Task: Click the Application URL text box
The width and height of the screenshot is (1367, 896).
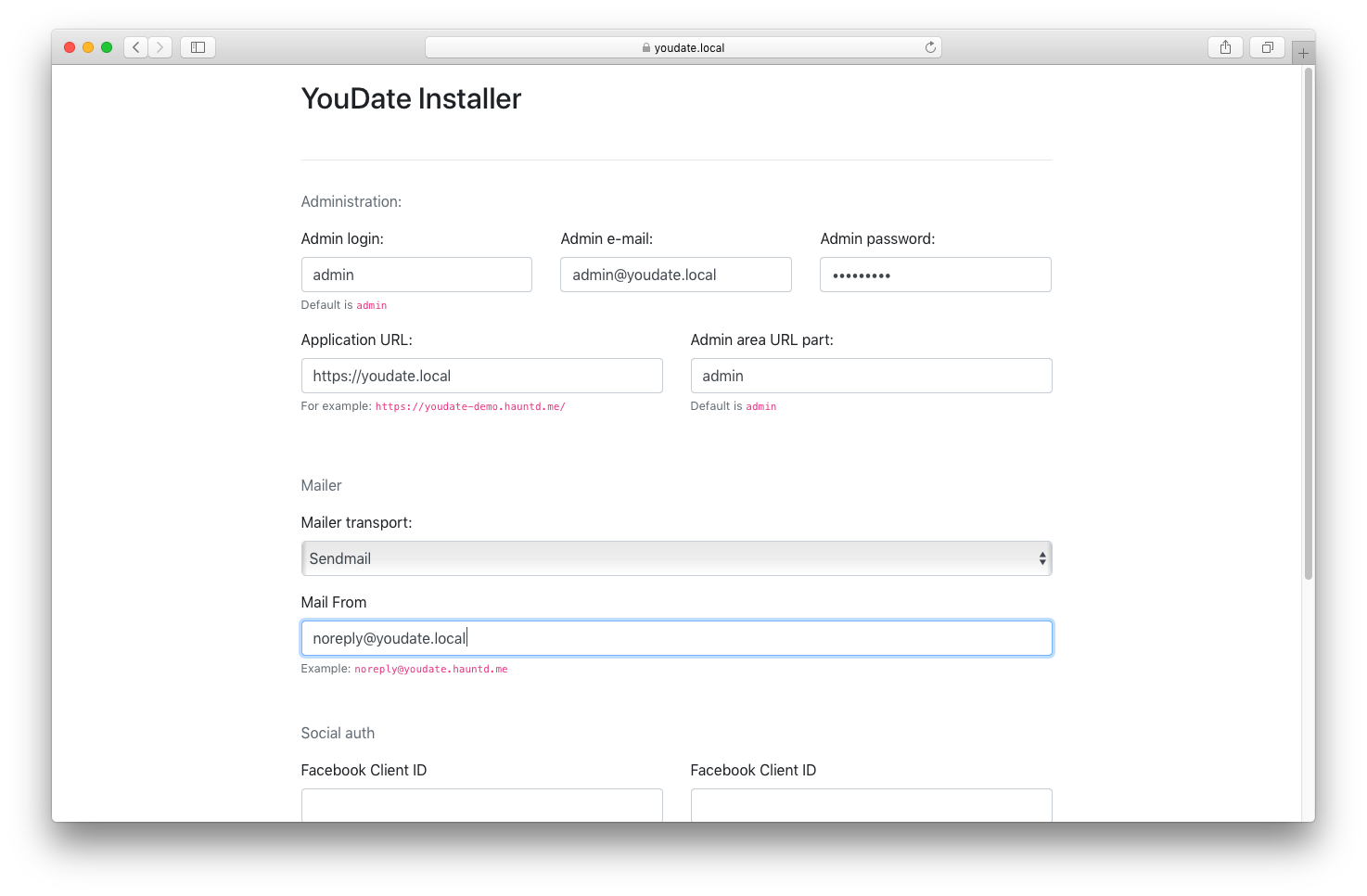Action: (481, 376)
